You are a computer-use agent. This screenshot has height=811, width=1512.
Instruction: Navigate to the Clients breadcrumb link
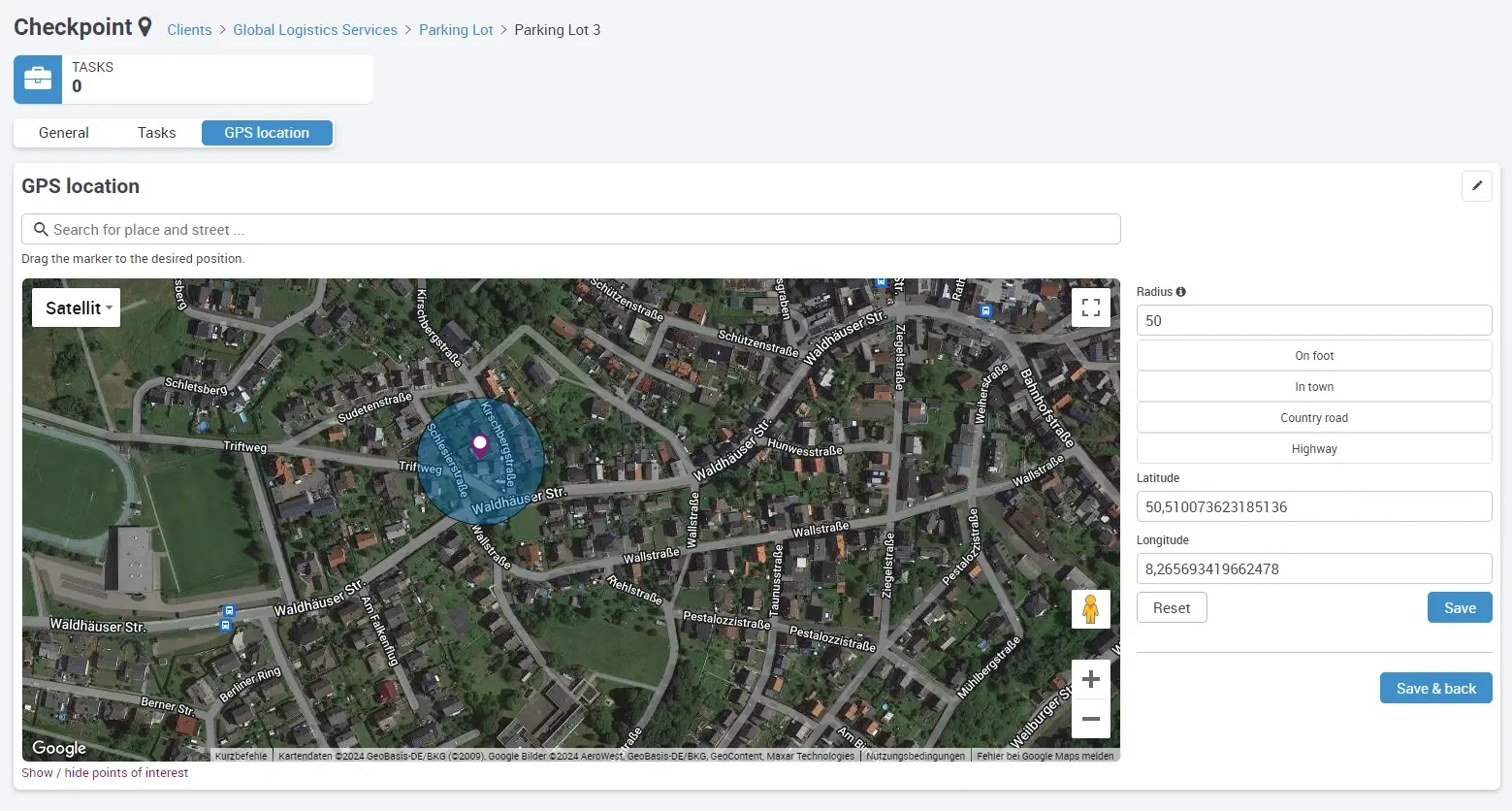click(189, 29)
